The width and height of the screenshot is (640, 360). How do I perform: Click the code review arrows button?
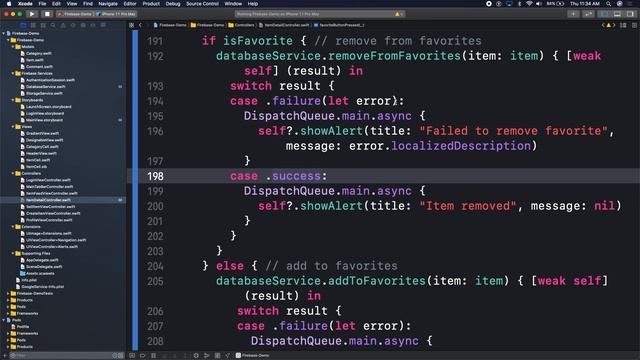tap(588, 14)
